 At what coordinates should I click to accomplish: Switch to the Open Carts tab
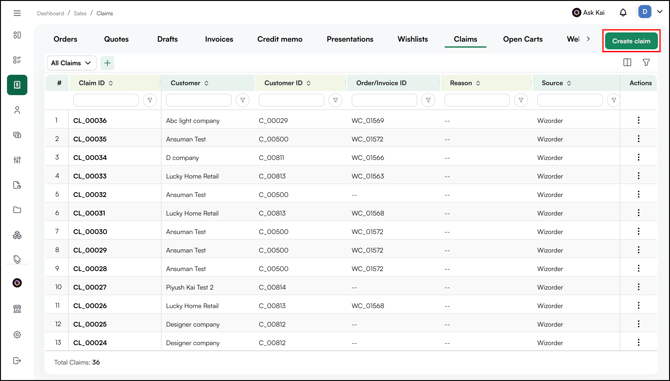[523, 39]
